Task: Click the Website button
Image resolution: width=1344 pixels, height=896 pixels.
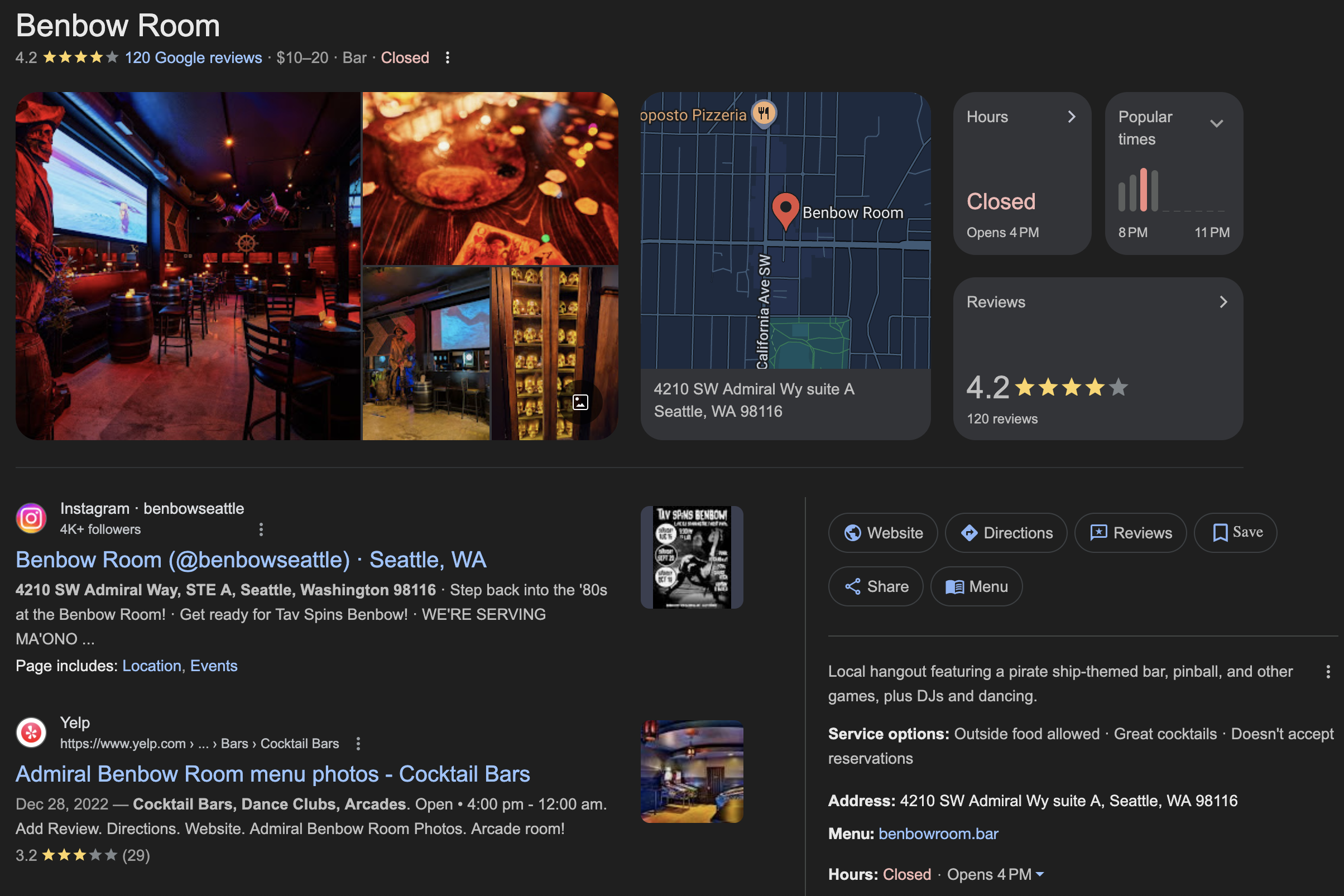Action: coord(882,533)
